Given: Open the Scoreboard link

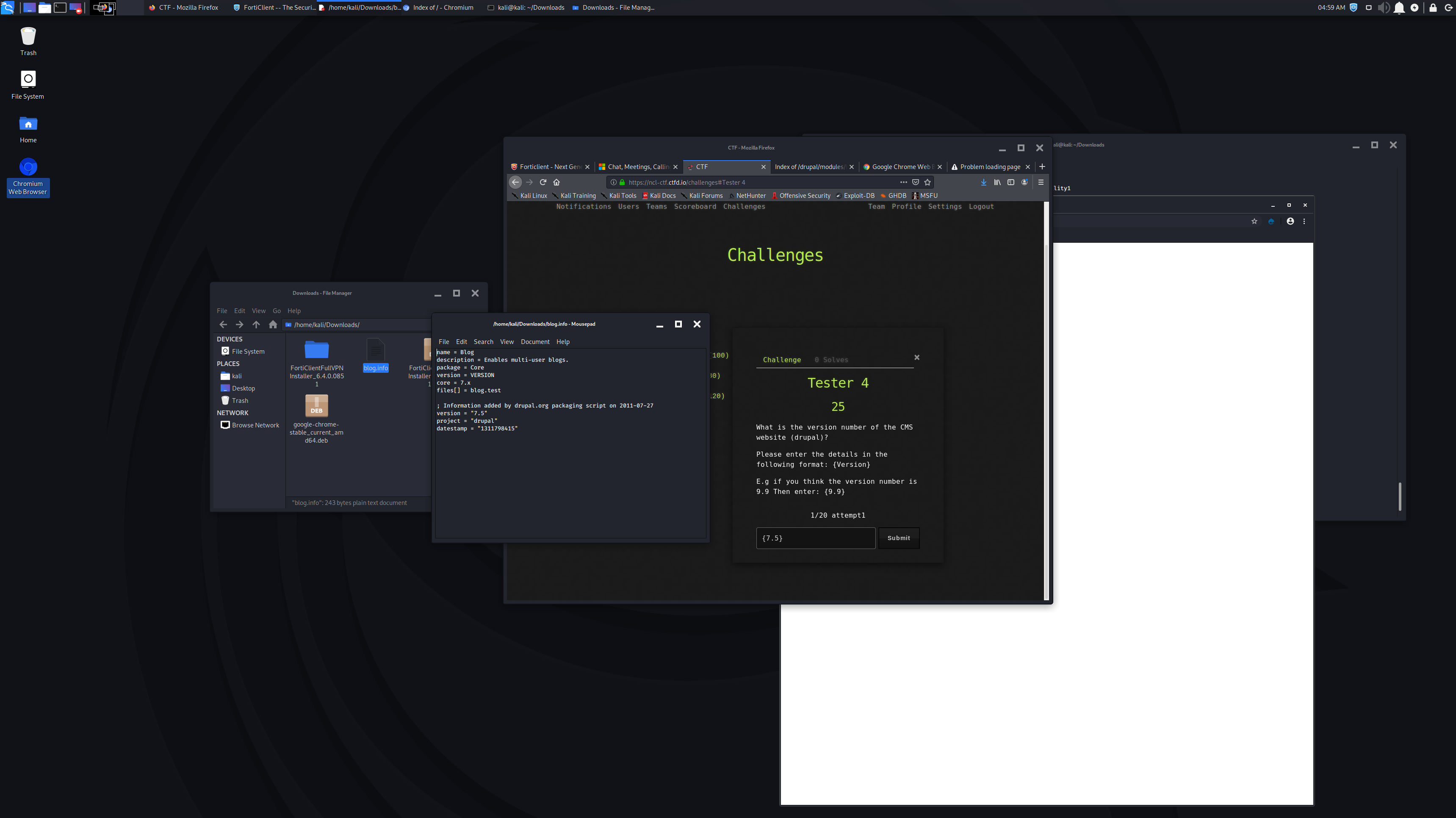Looking at the screenshot, I should pos(695,206).
